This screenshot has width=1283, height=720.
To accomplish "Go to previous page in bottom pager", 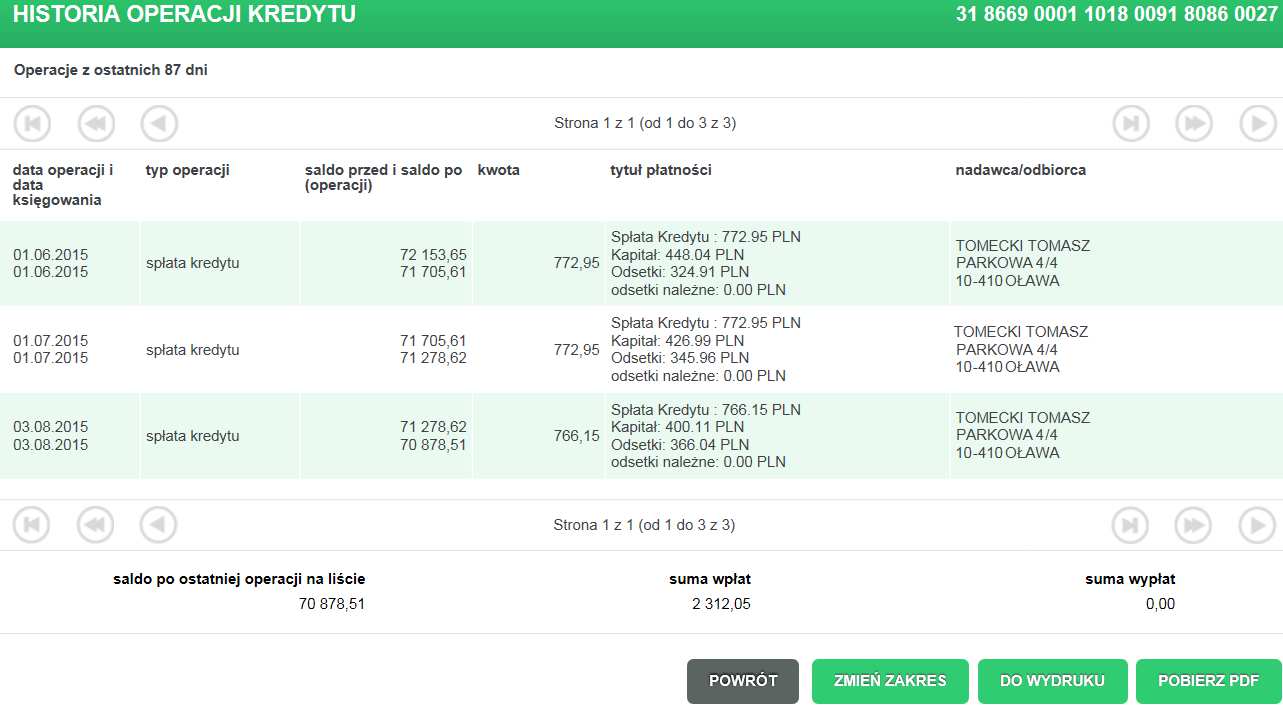I will click(x=159, y=525).
